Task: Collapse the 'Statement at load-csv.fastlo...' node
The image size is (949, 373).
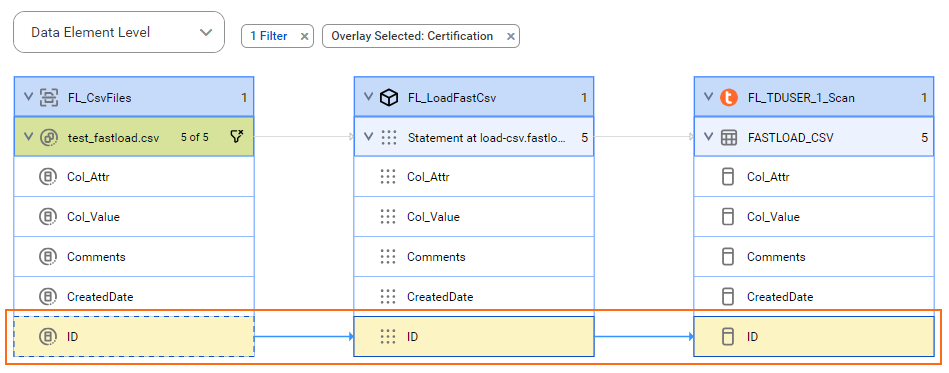Action: [368, 137]
